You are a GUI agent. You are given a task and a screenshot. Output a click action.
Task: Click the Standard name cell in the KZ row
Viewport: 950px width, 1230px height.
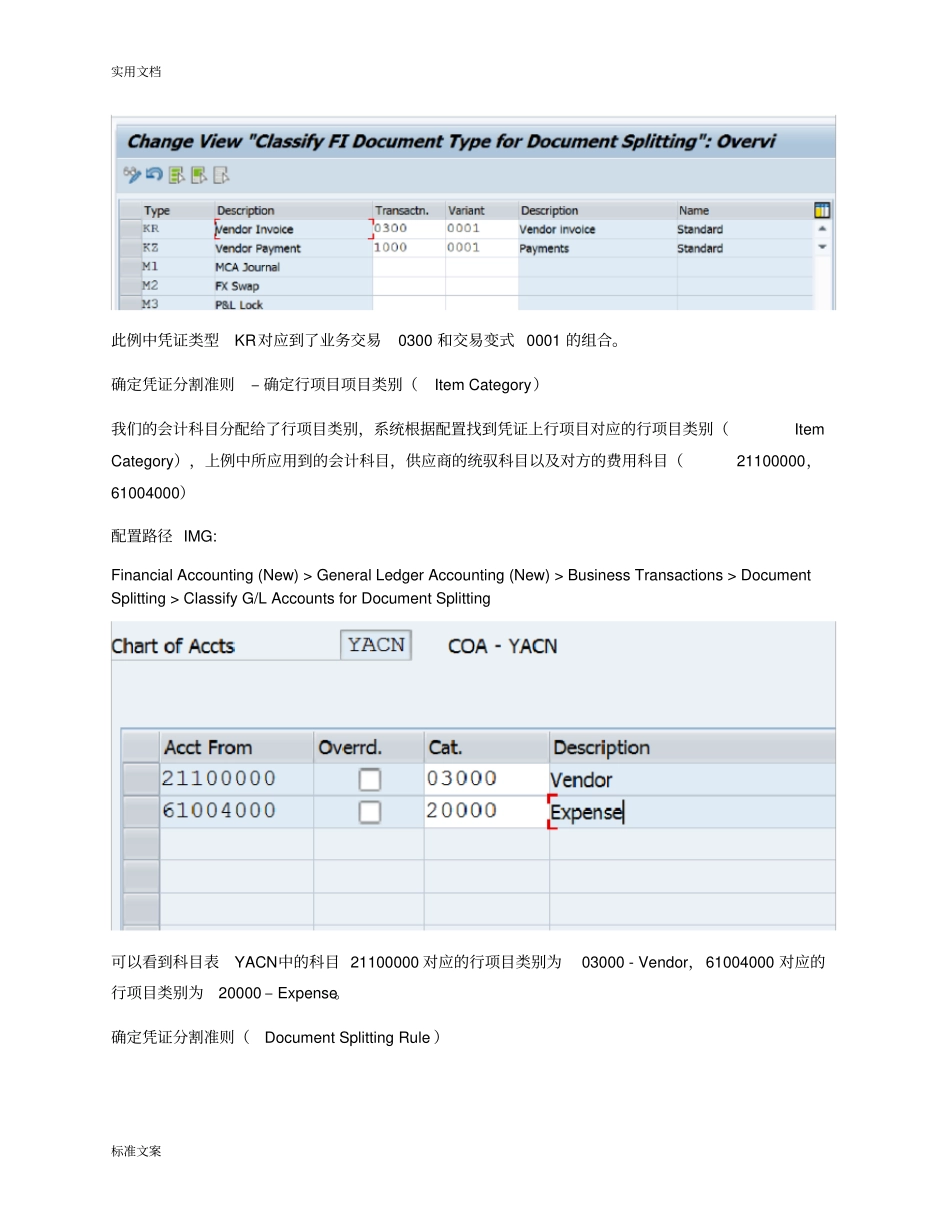tap(744, 248)
